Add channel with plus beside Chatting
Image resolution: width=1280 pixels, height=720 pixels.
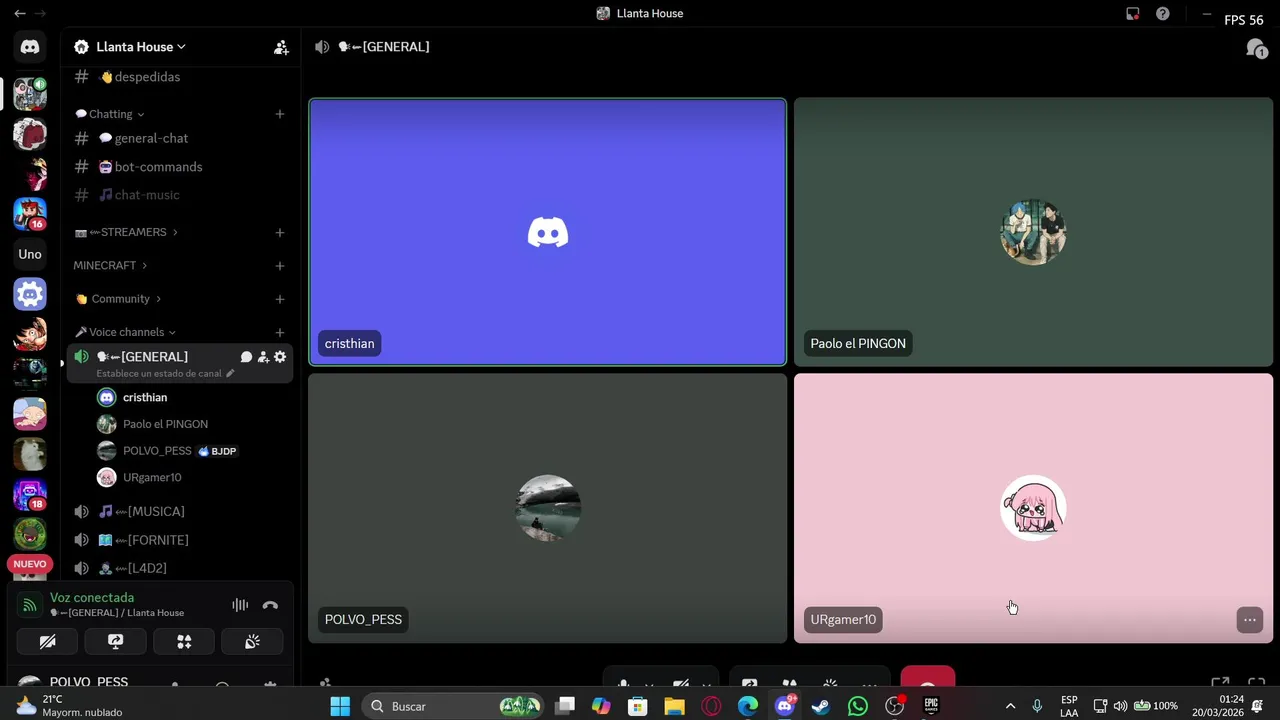(280, 114)
